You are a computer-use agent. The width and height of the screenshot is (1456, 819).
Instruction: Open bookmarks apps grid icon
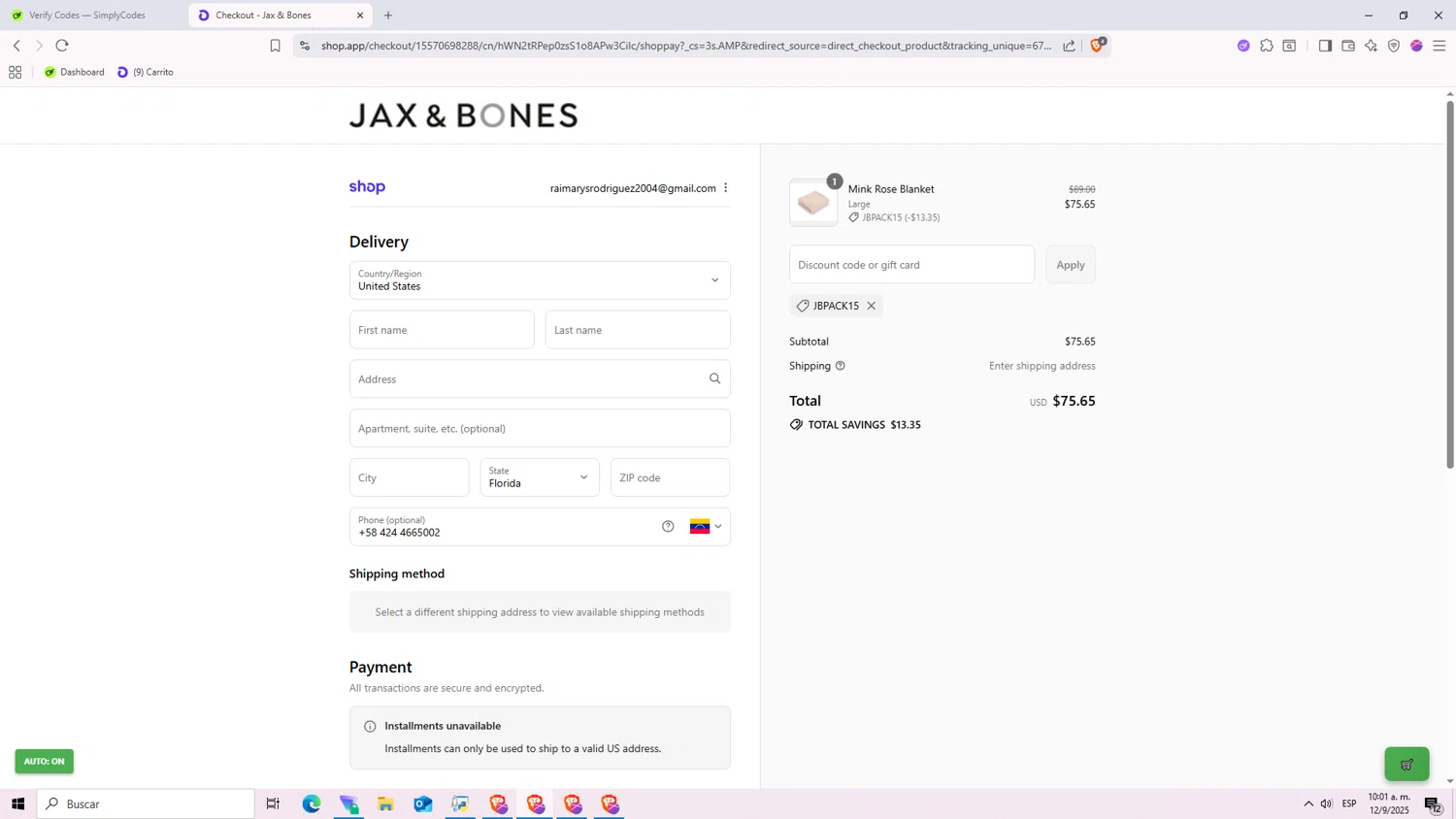coord(15,72)
